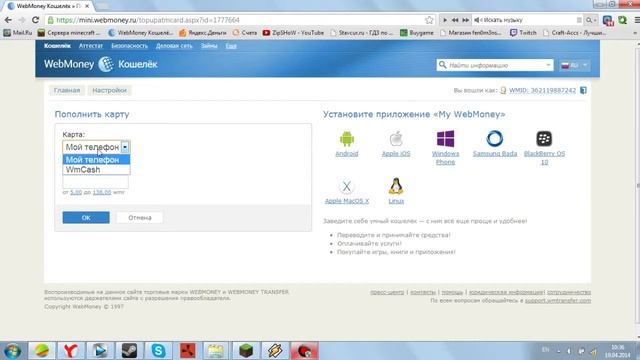This screenshot has width=640, height=360.
Task: Open the пресс-центр footer link
Action: (x=387, y=292)
